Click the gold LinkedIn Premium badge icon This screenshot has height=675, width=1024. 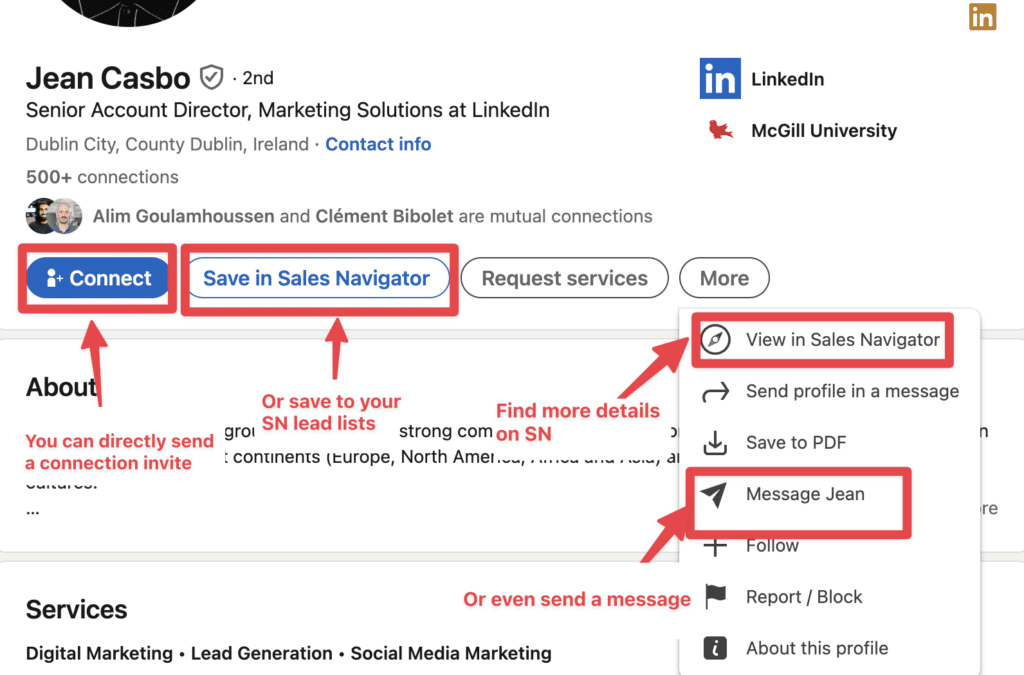(x=982, y=16)
